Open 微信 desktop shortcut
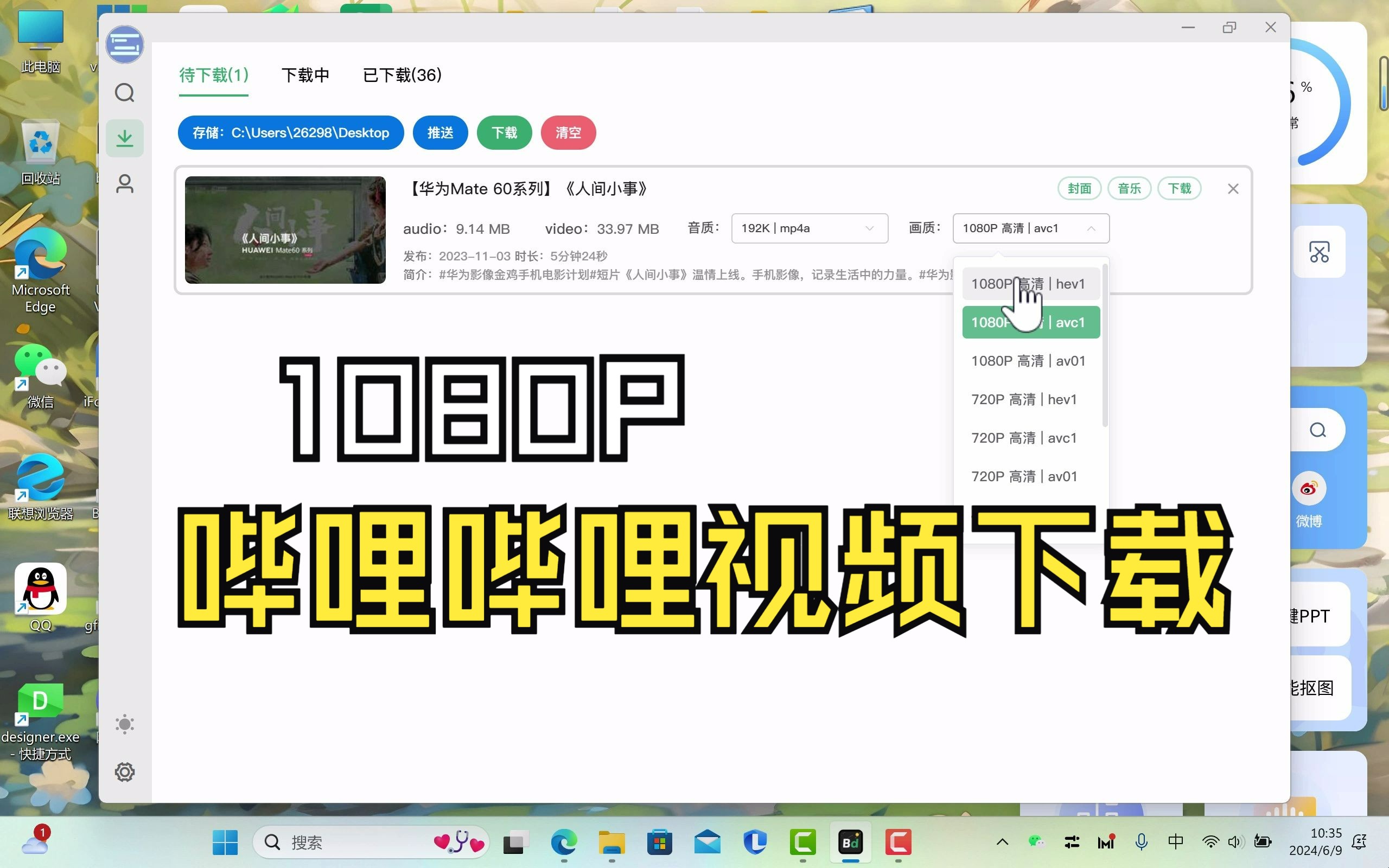 (x=40, y=376)
